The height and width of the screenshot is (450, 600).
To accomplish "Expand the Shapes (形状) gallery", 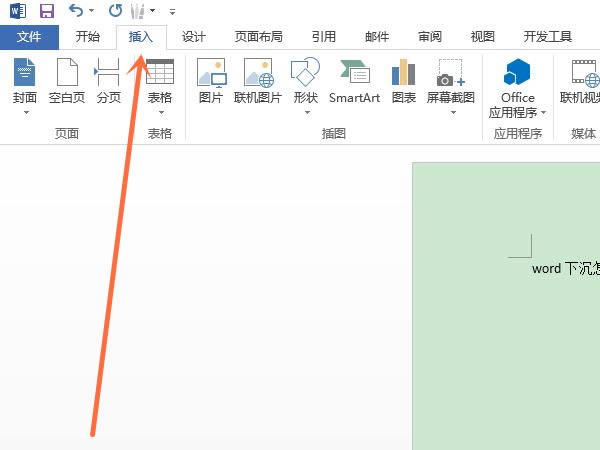I will [x=306, y=105].
